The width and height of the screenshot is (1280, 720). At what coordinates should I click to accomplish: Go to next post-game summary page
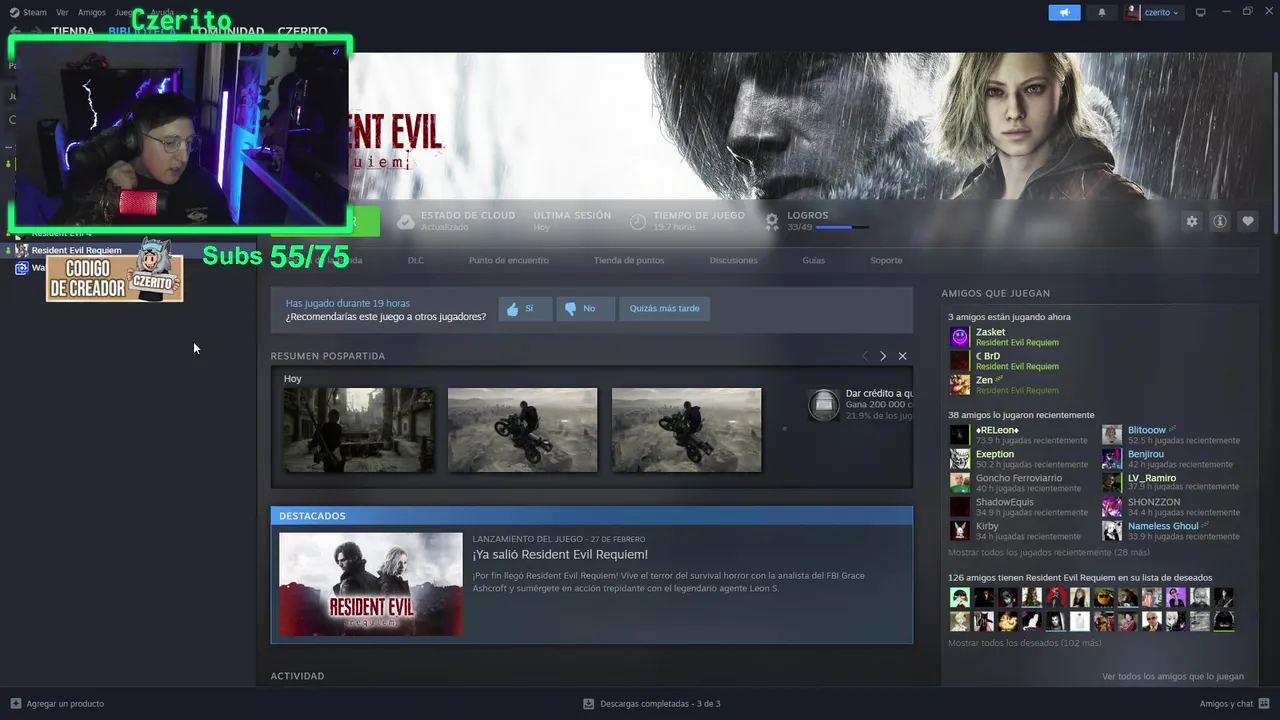[882, 356]
